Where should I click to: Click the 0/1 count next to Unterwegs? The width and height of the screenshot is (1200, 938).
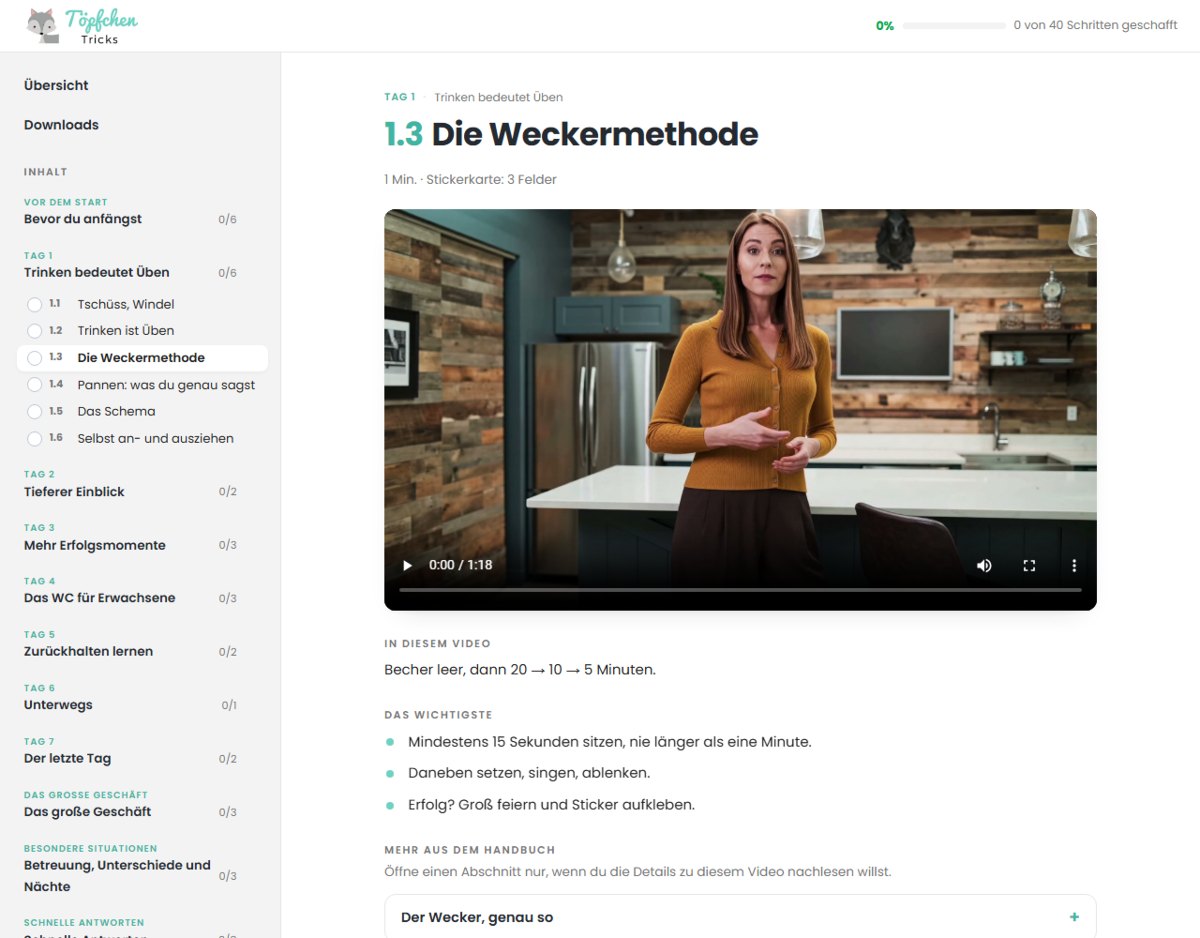[229, 705]
